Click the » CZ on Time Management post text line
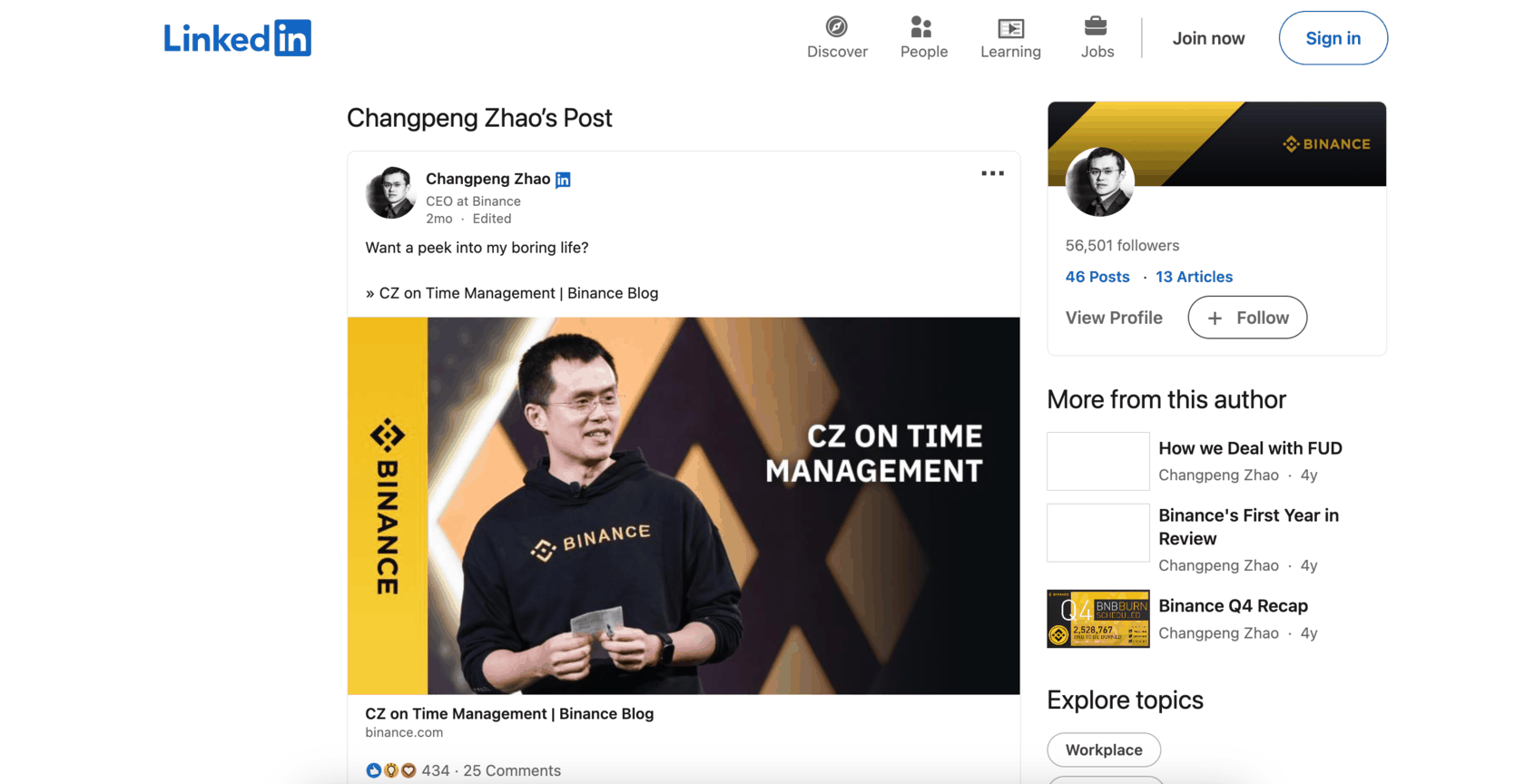 pyautogui.click(x=512, y=293)
